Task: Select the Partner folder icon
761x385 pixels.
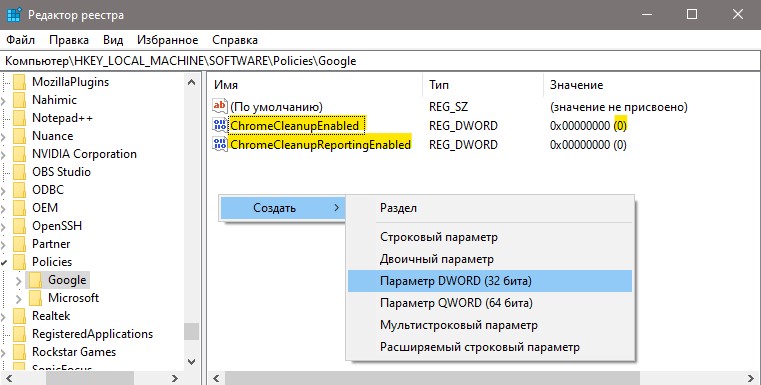Action: coord(19,244)
